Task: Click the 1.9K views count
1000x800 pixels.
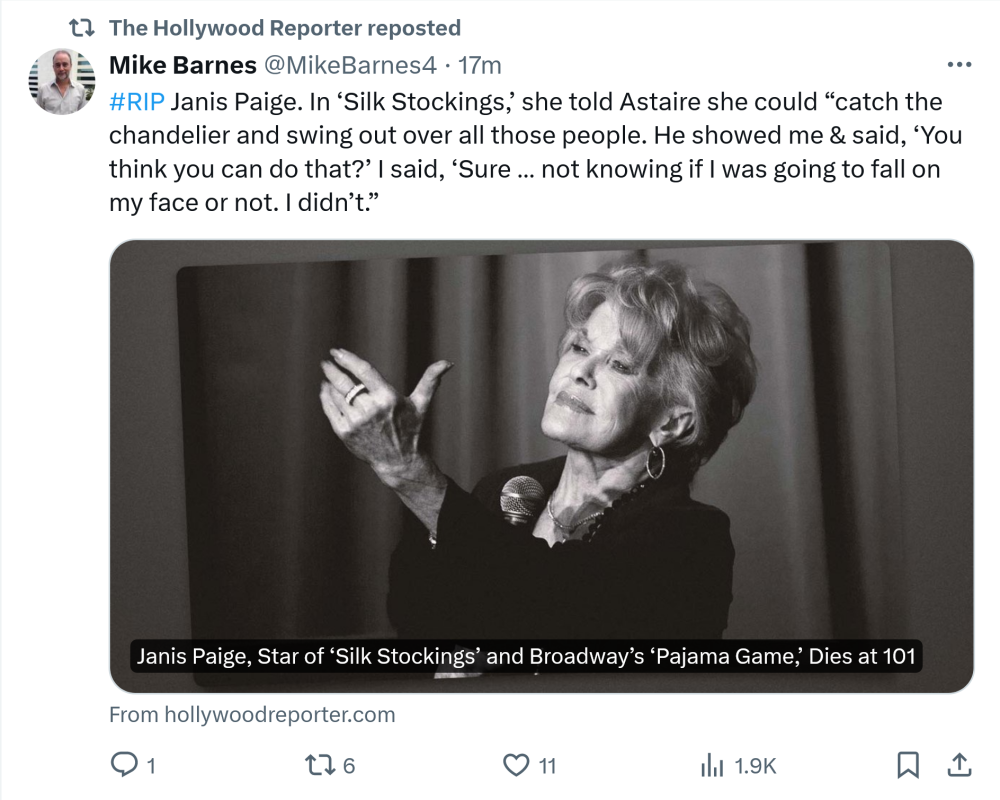Action: (x=755, y=766)
